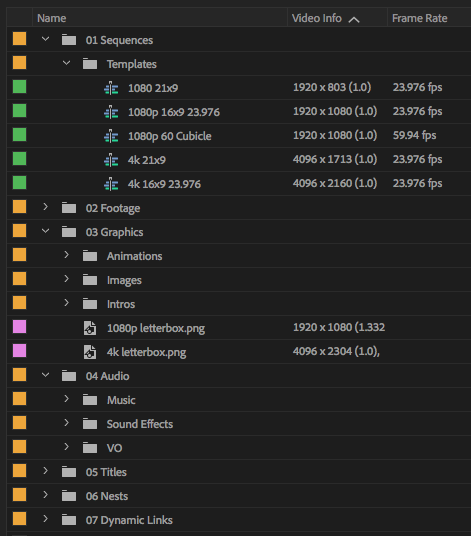Click the '1920 x 1080 (1.332' video info cell

pyautogui.click(x=339, y=327)
